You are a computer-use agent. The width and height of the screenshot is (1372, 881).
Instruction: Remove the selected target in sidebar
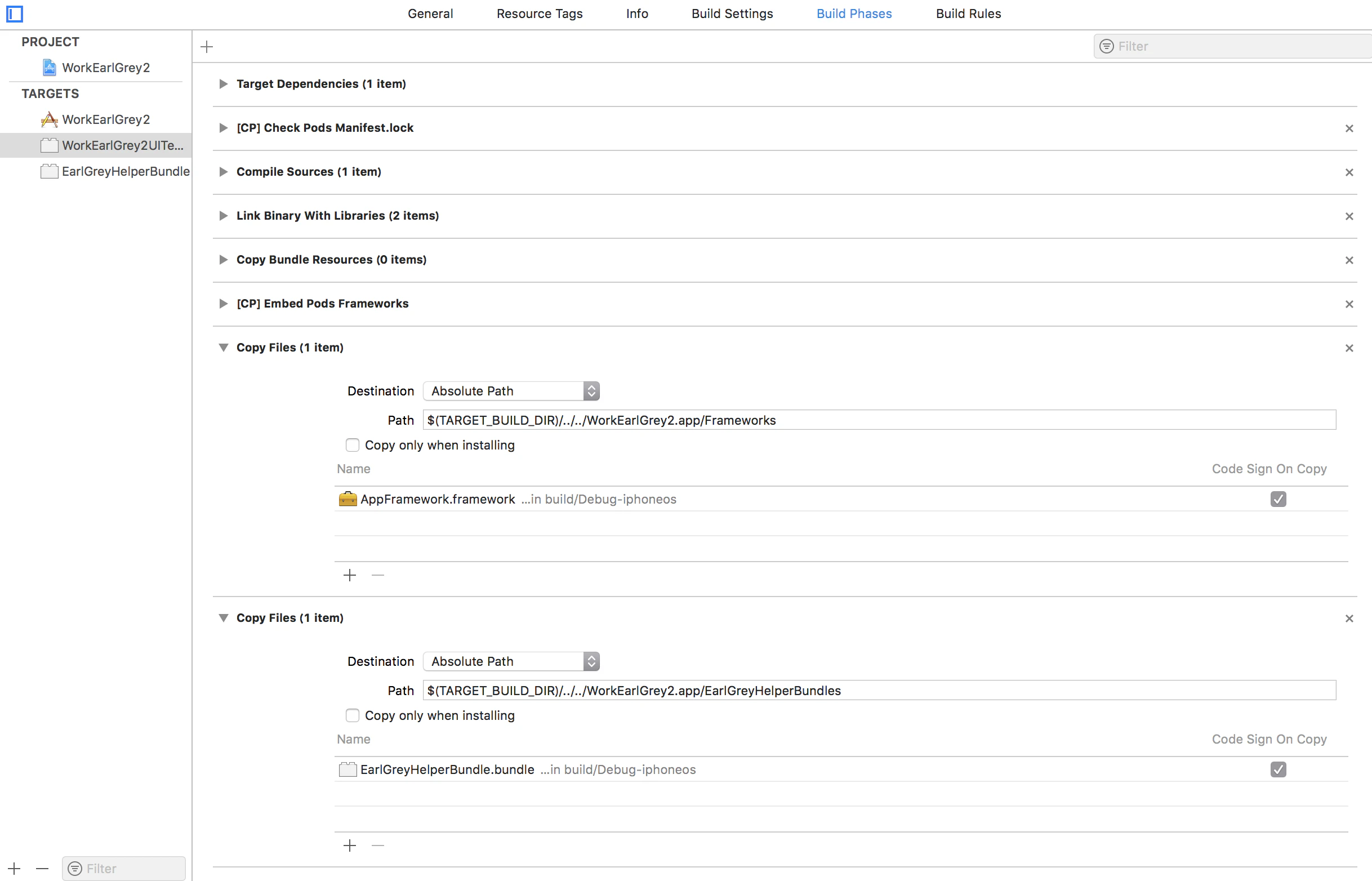[x=42, y=869]
